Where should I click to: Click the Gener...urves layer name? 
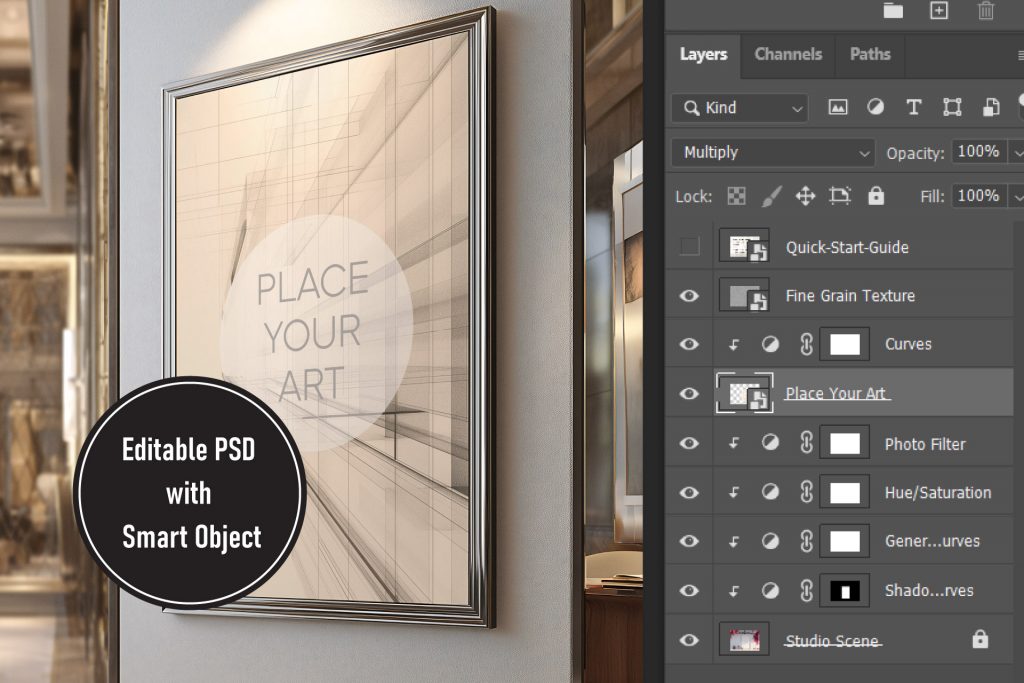pos(932,541)
